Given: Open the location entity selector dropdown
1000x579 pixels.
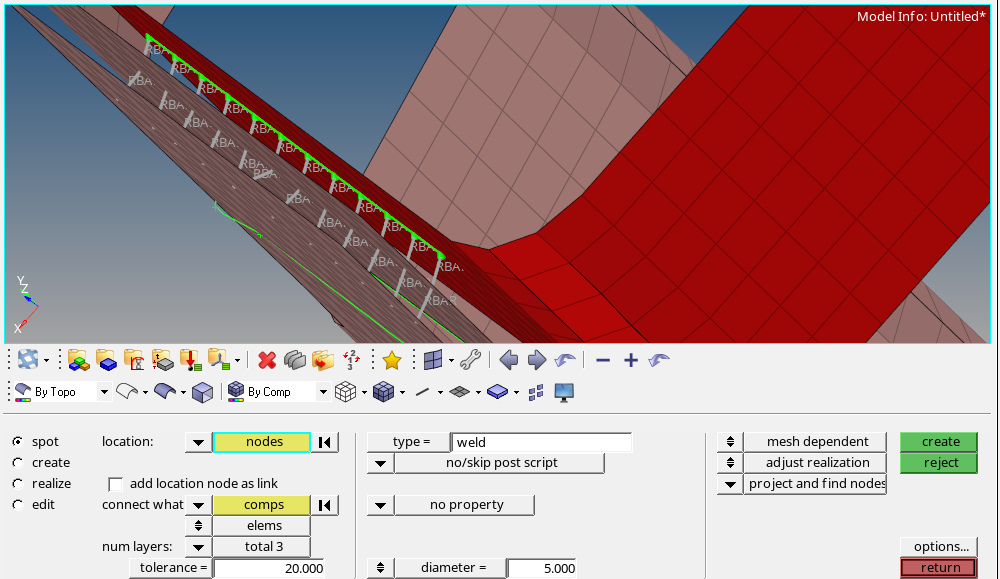Looking at the screenshot, I should click(197, 441).
